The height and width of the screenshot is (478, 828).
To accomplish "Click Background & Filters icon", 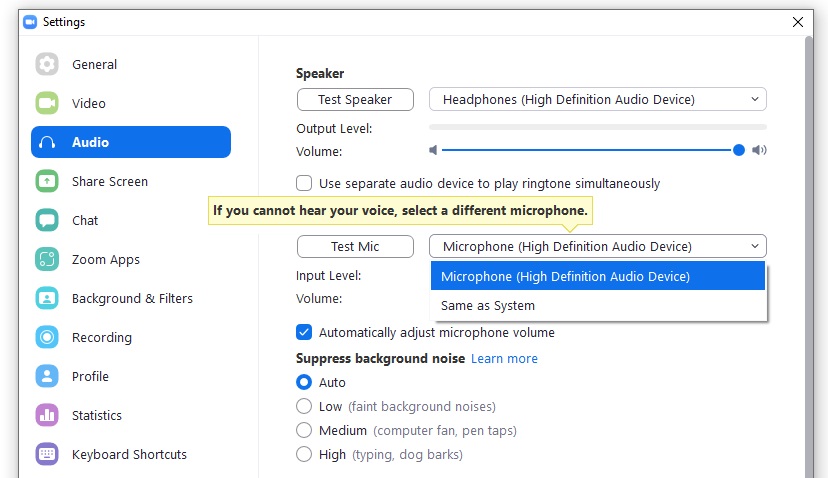I will point(47,299).
